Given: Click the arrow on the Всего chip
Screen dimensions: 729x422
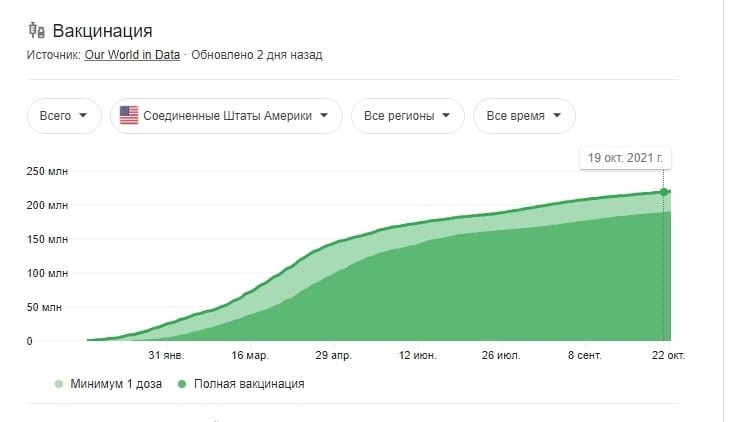Looking at the screenshot, I should click(83, 115).
